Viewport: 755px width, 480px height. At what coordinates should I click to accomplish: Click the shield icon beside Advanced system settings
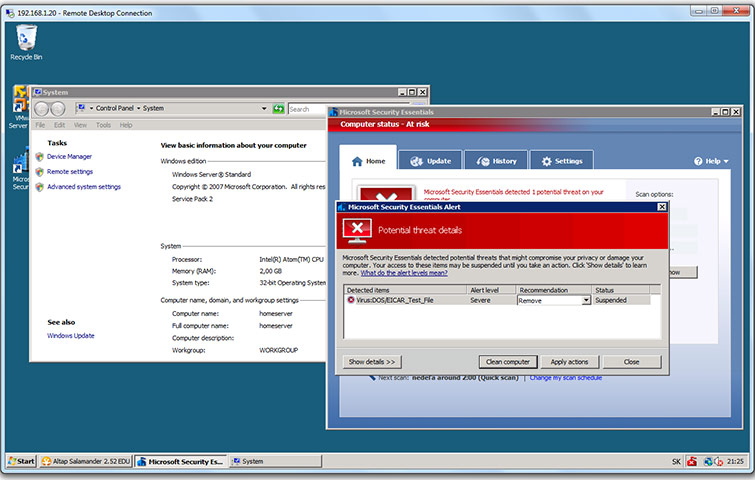click(39, 187)
